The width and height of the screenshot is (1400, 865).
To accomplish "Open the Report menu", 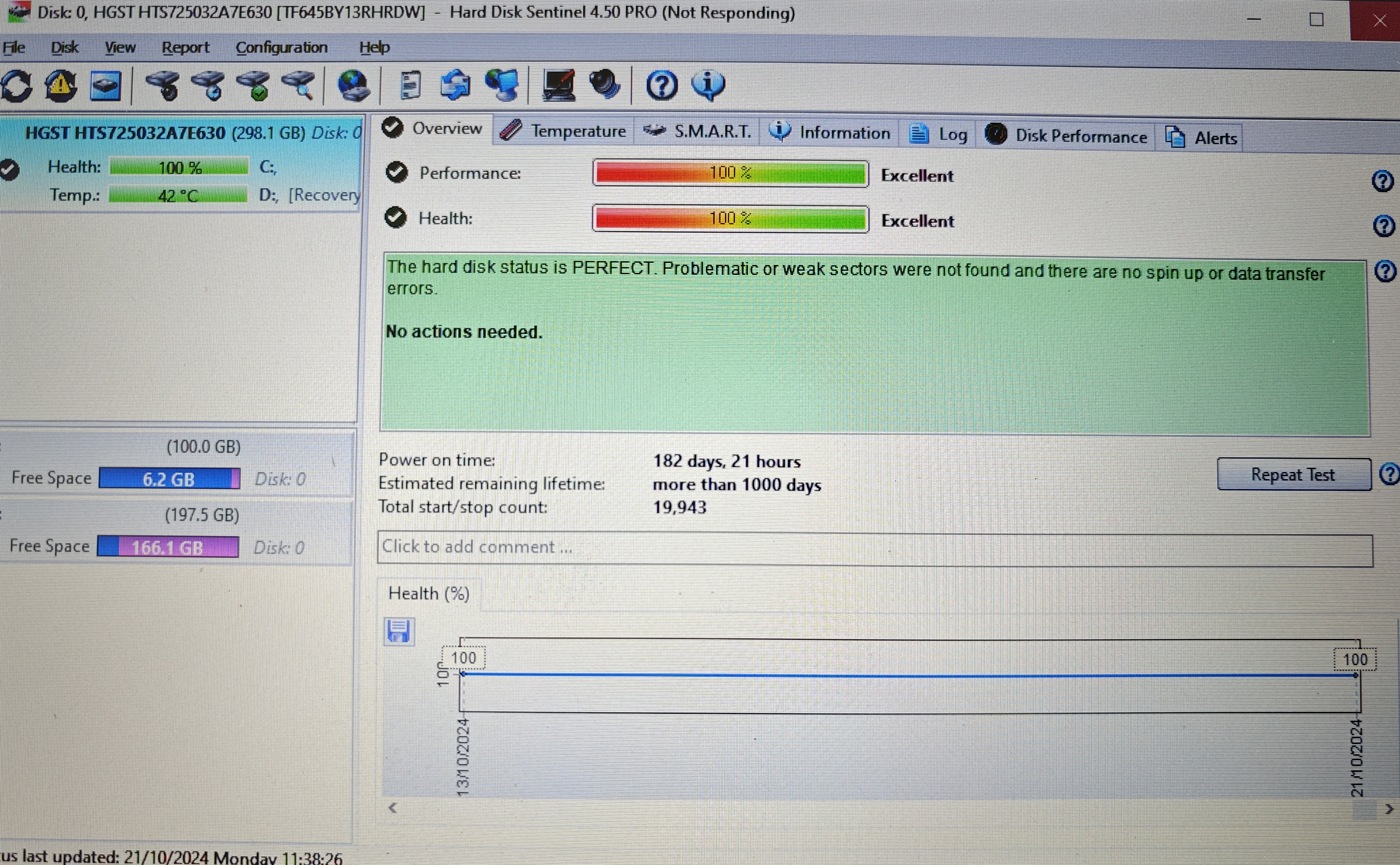I will coord(186,47).
